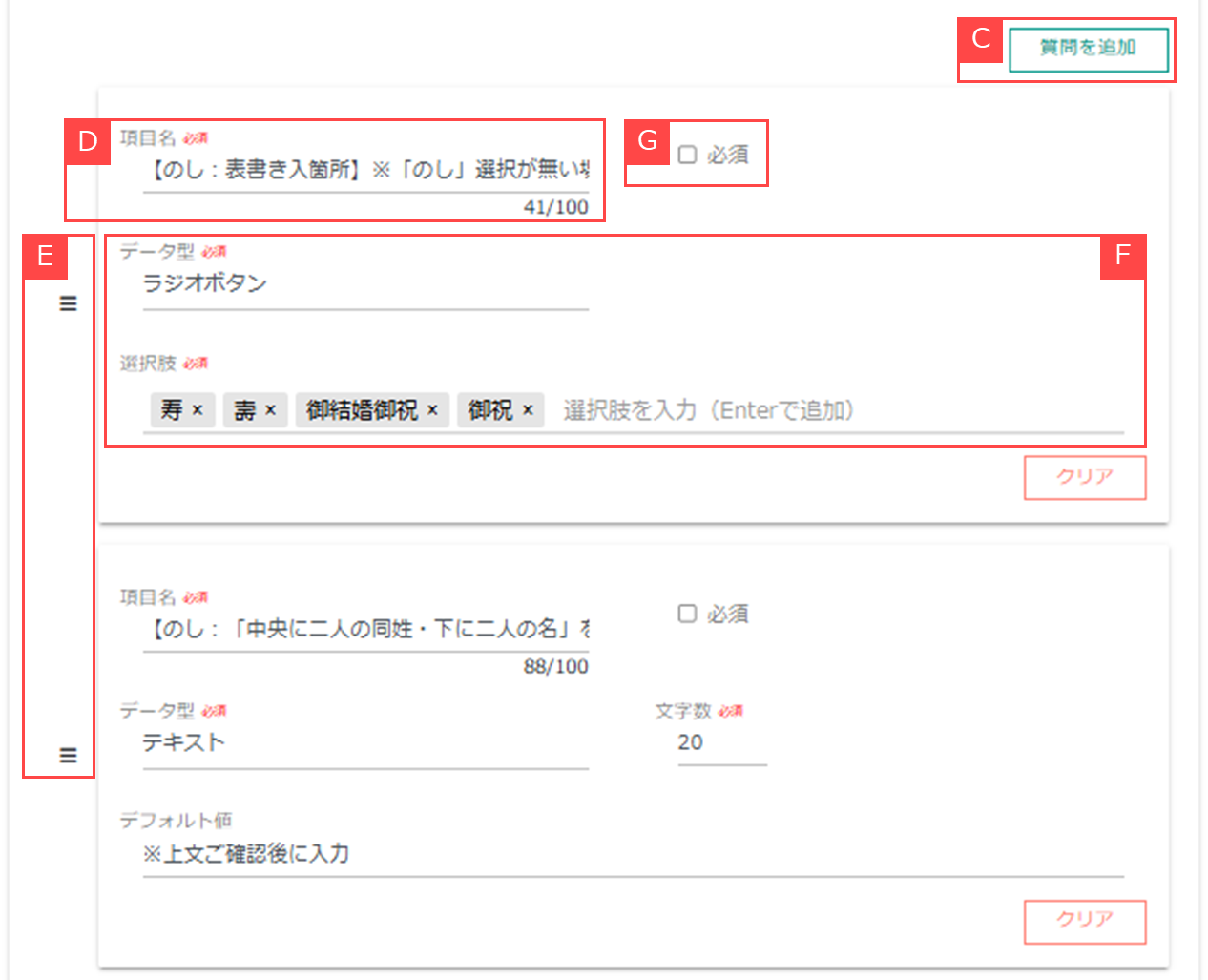Click the 質問を追加 button
The width and height of the screenshot is (1208, 980).
pos(1088,49)
